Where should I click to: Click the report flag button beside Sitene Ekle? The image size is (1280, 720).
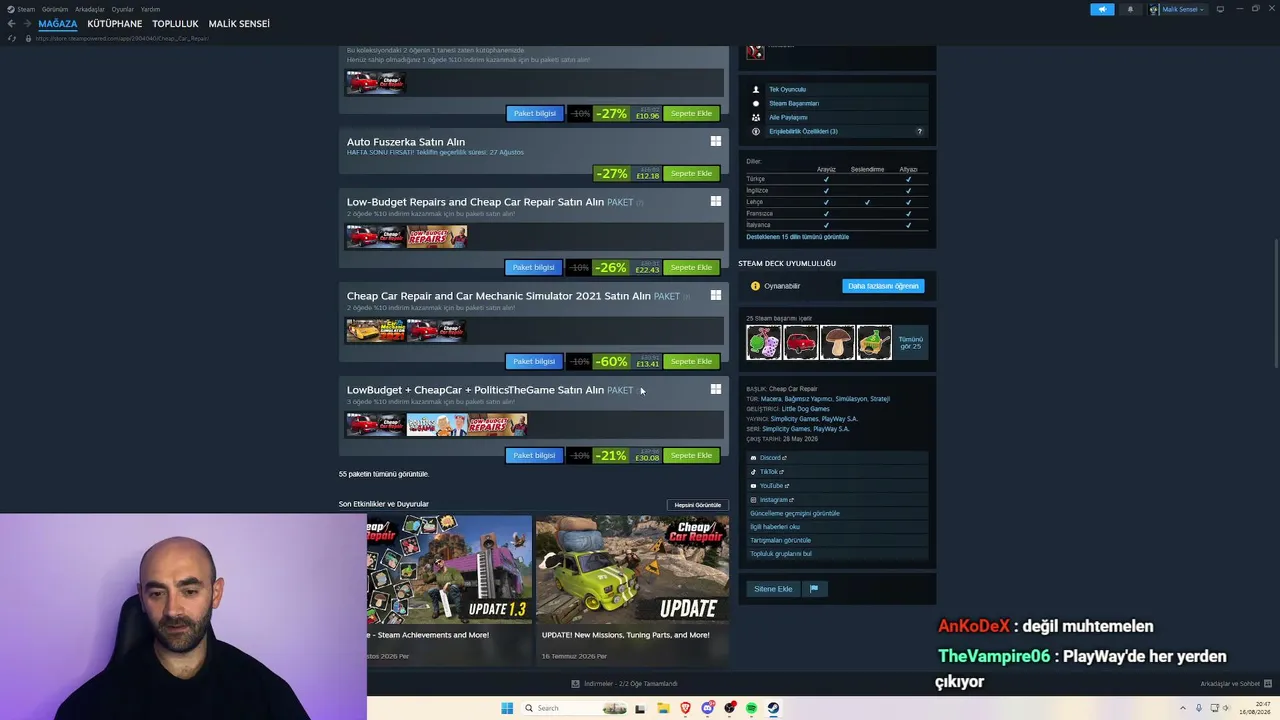(x=814, y=589)
